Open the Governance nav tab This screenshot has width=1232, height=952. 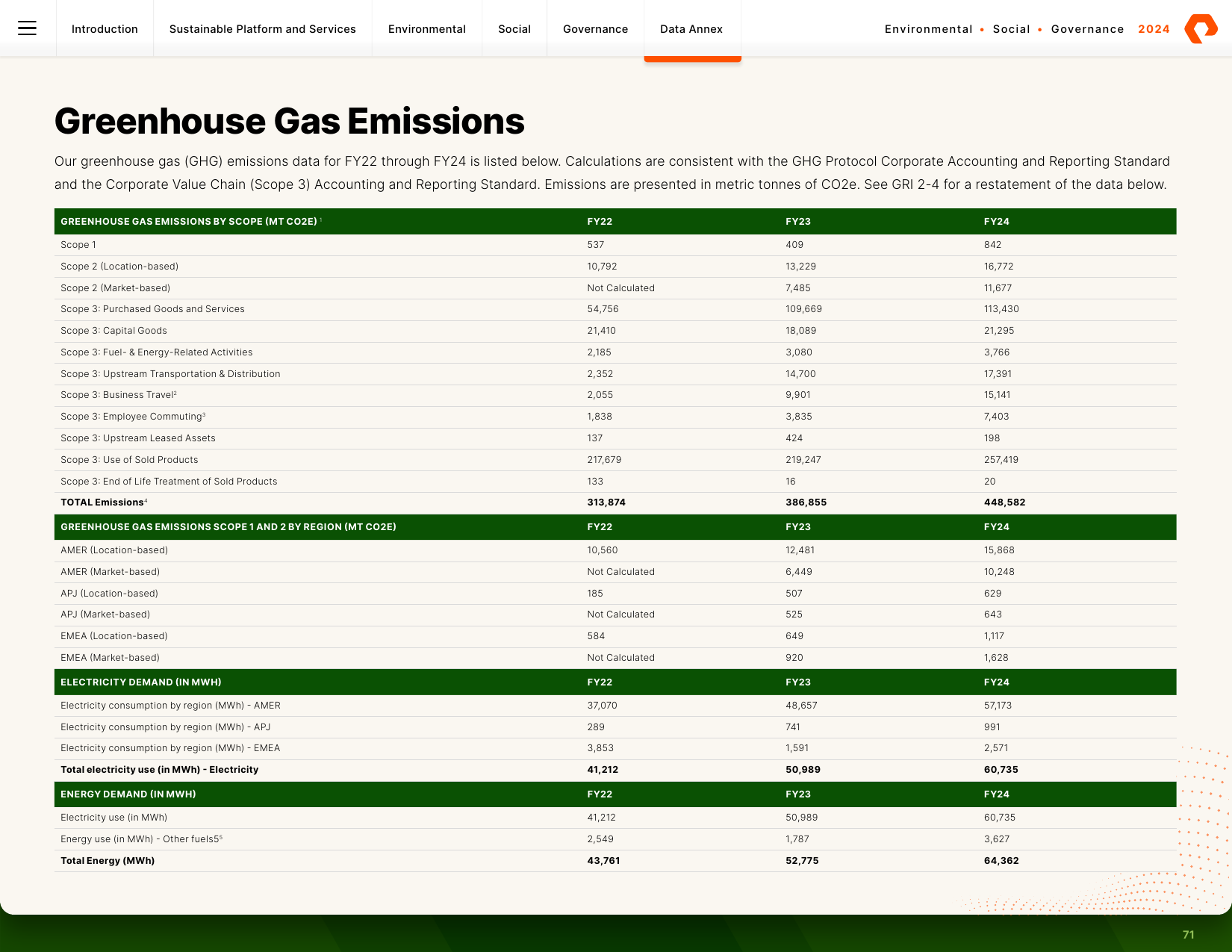[596, 29]
